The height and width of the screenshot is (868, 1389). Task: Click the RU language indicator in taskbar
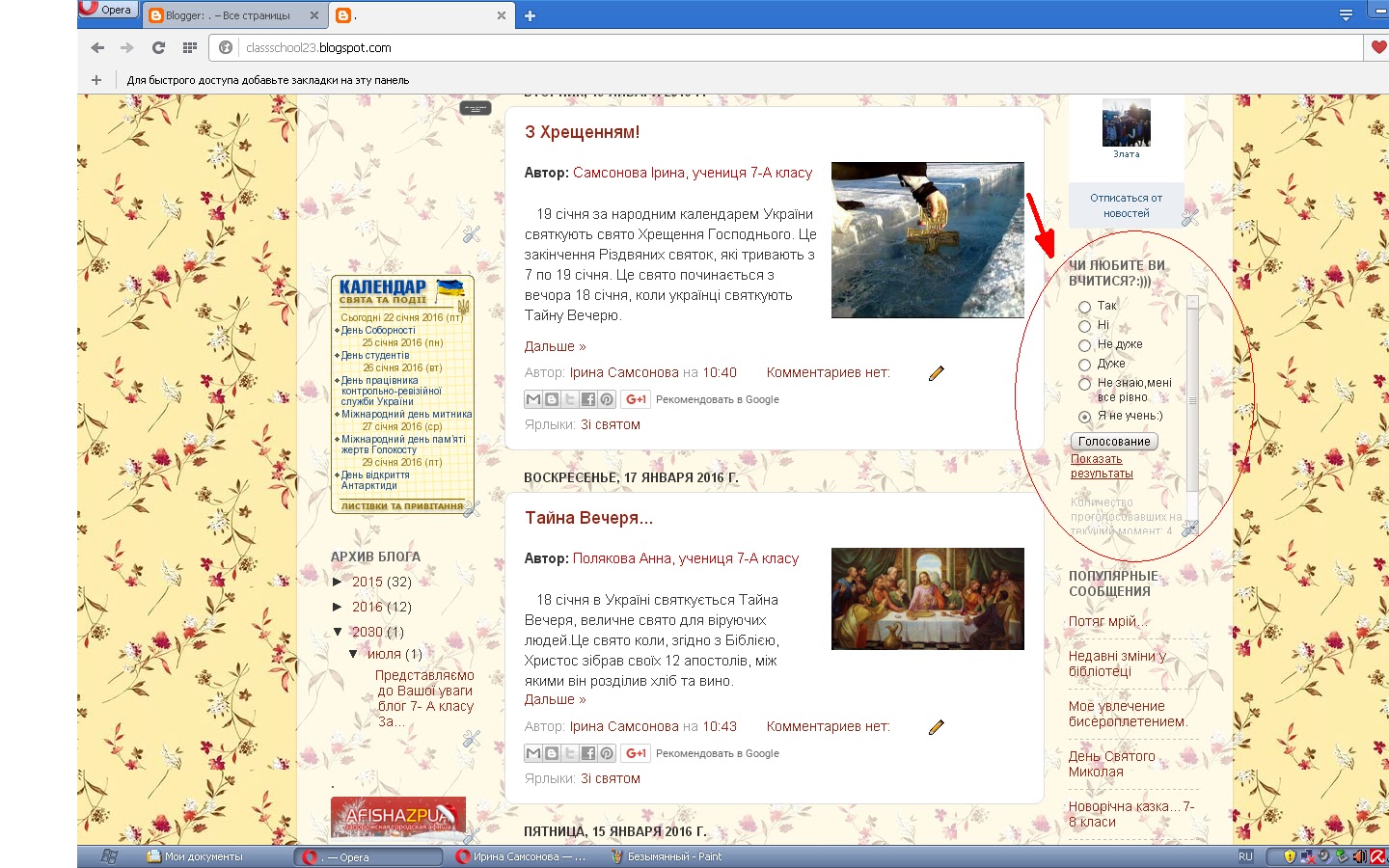coord(1245,856)
